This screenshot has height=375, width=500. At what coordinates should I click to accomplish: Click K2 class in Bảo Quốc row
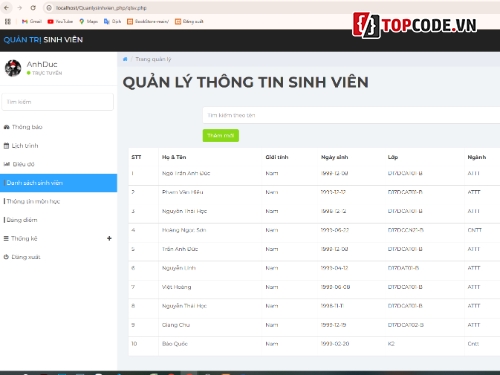391,344
